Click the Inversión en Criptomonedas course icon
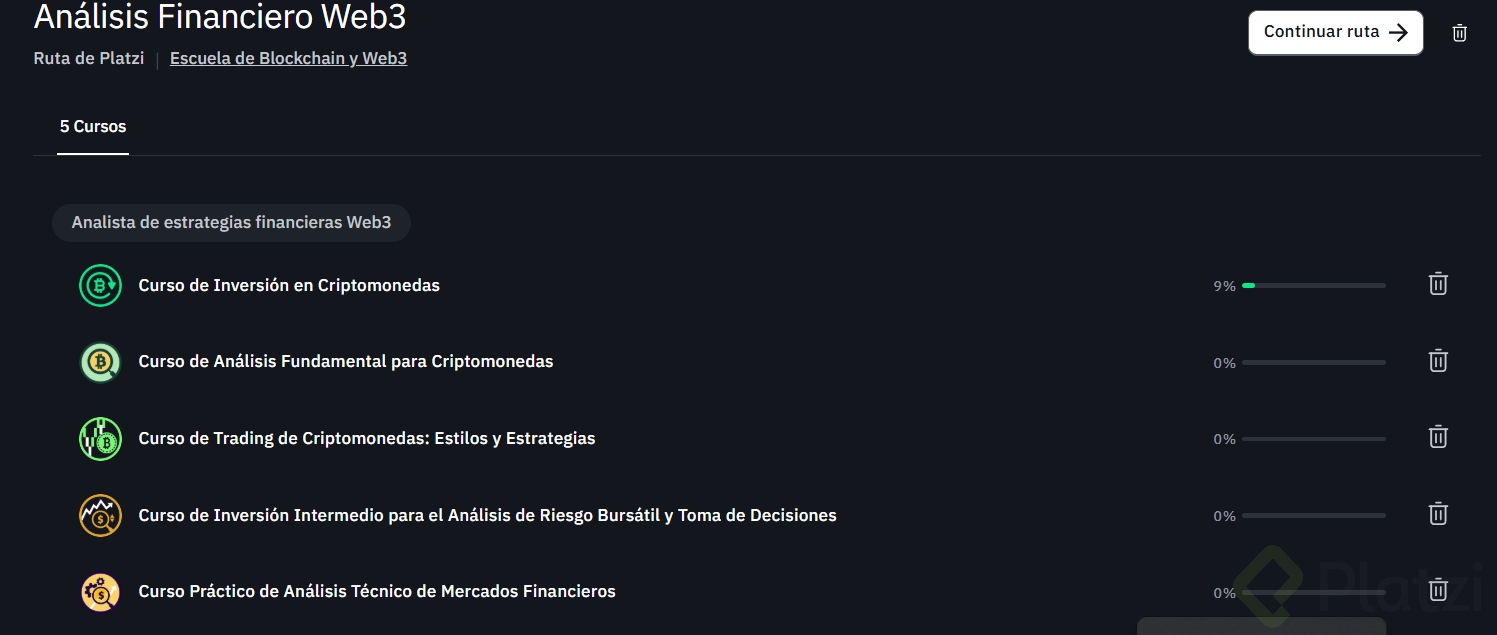 [x=100, y=285]
